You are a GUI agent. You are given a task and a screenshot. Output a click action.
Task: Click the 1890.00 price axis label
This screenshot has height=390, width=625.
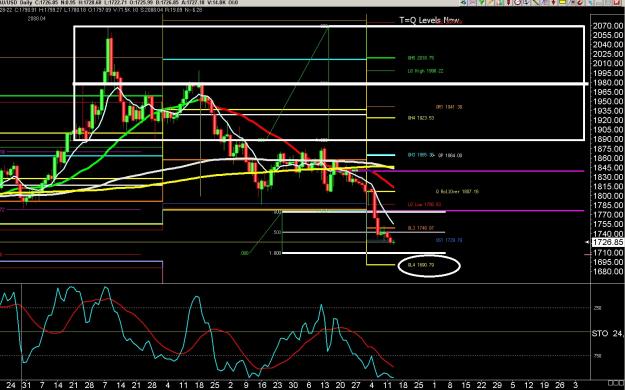608,139
